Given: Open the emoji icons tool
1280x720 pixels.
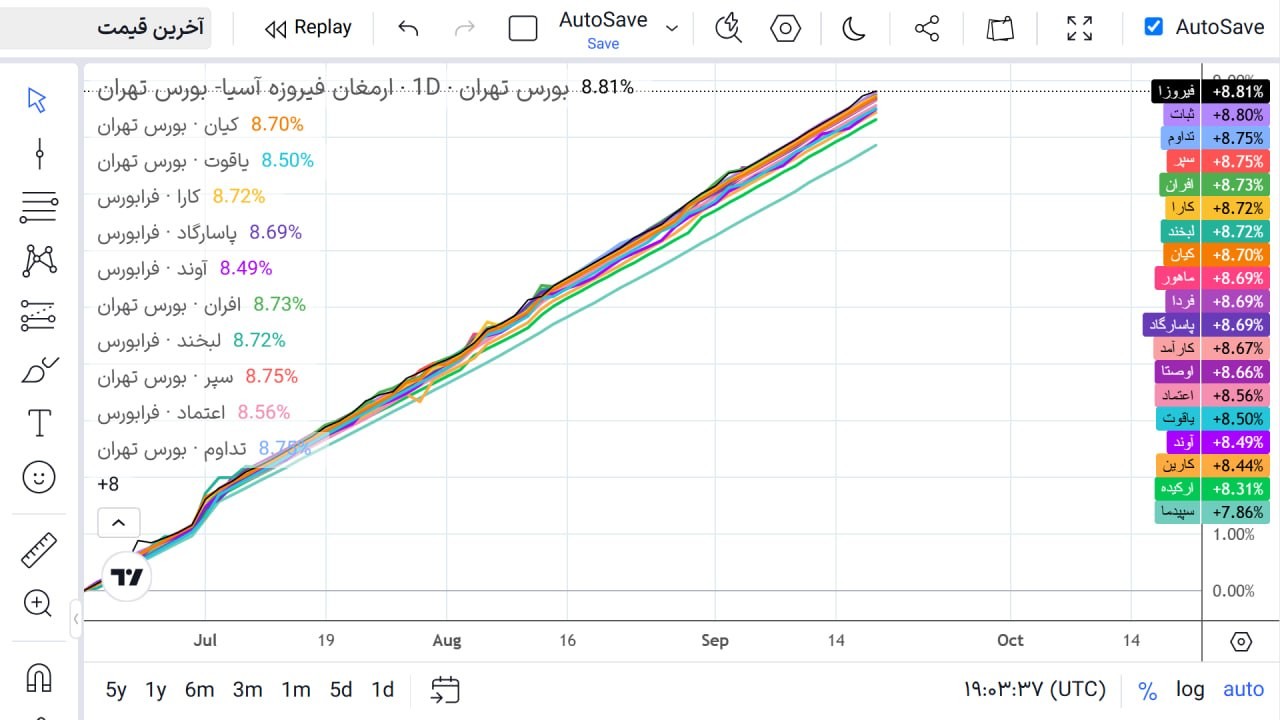Looking at the screenshot, I should [x=39, y=478].
